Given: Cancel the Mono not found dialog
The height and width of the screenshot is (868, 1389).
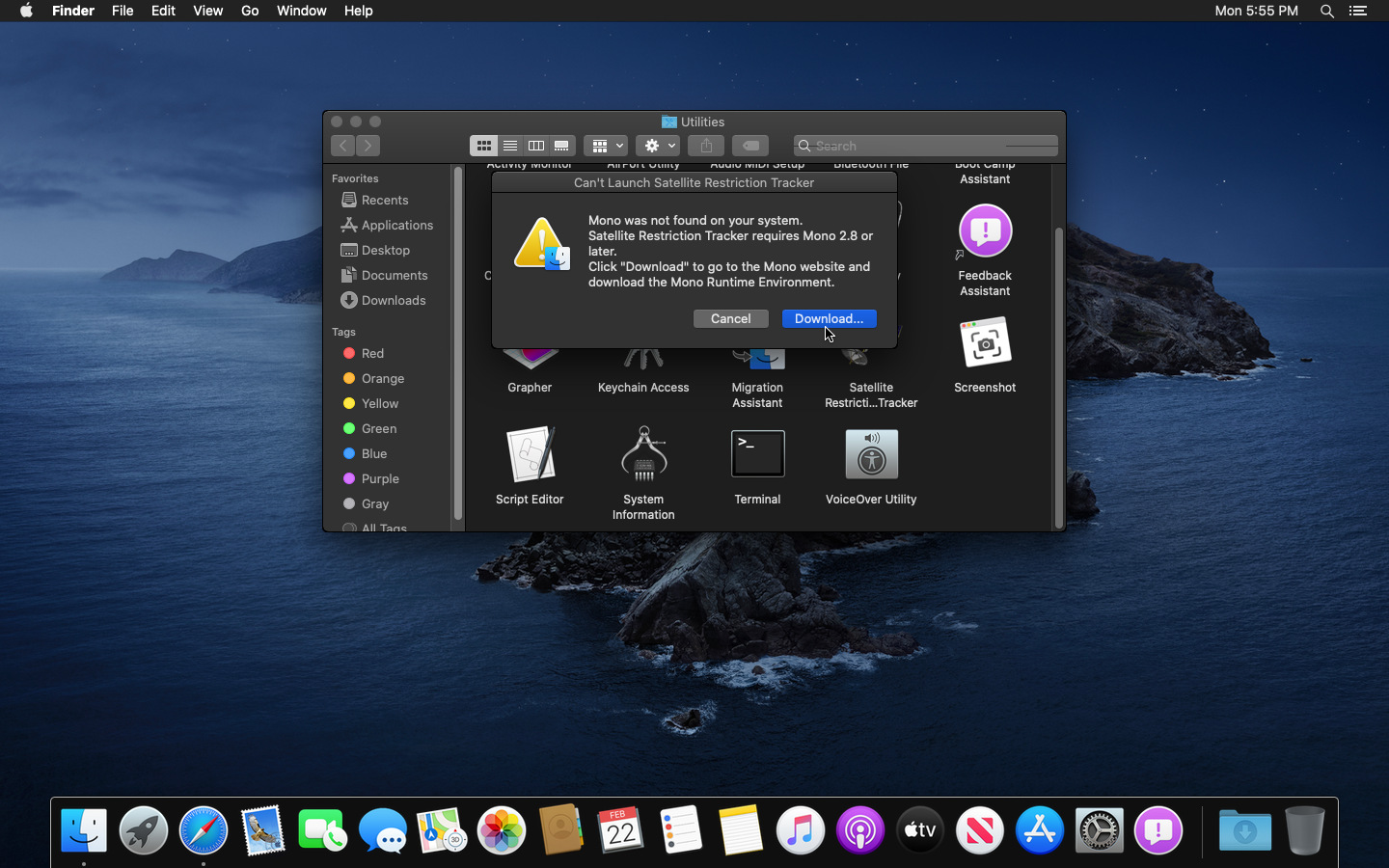Looking at the screenshot, I should tap(730, 318).
